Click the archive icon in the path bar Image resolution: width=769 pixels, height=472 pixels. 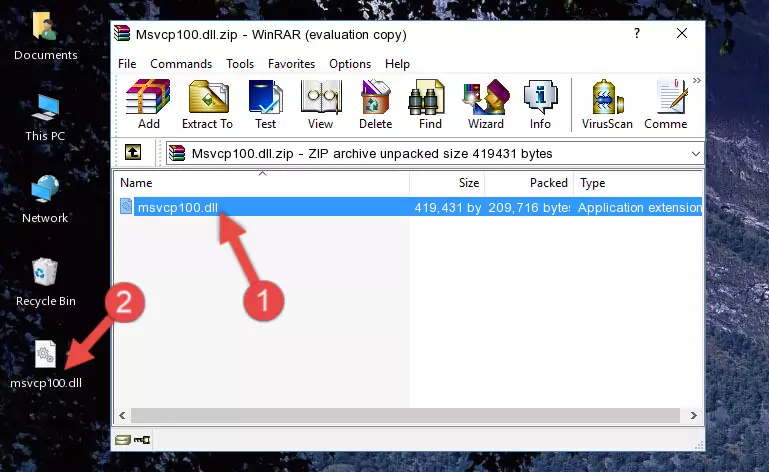tap(177, 154)
